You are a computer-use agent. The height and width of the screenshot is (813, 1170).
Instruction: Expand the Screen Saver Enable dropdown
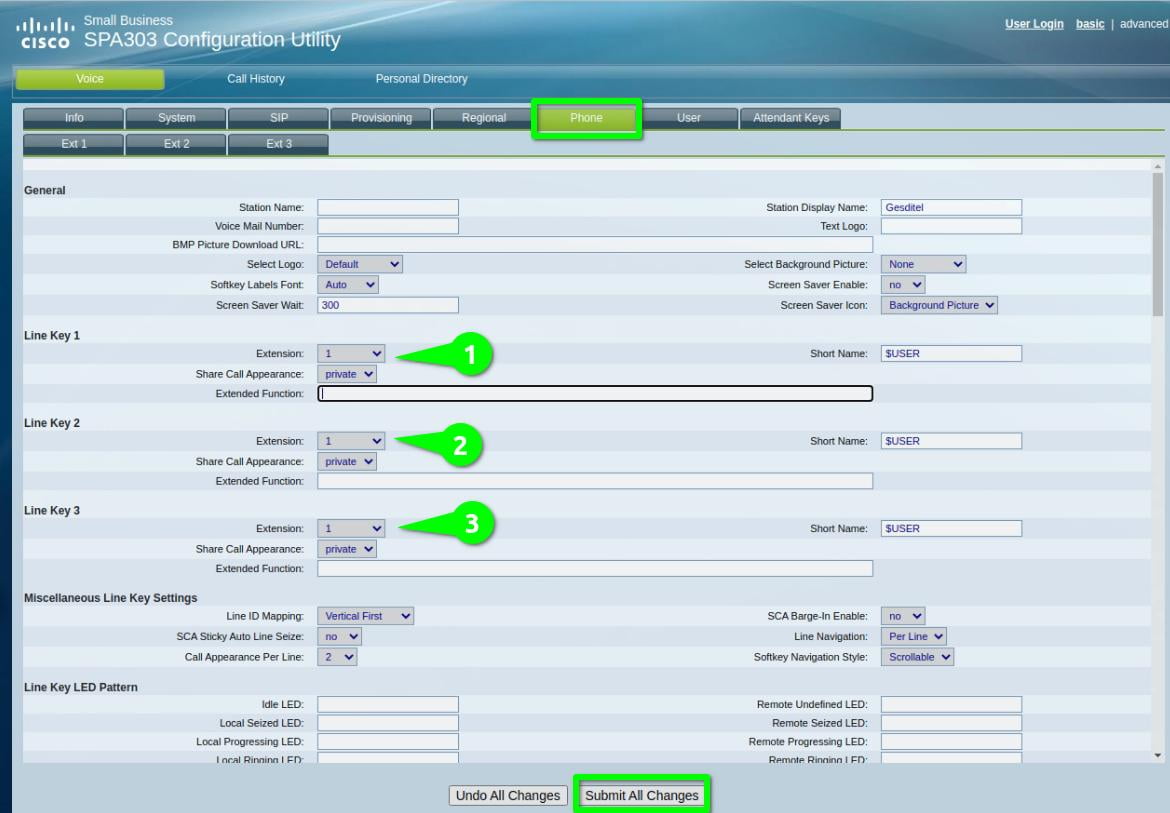coord(904,285)
